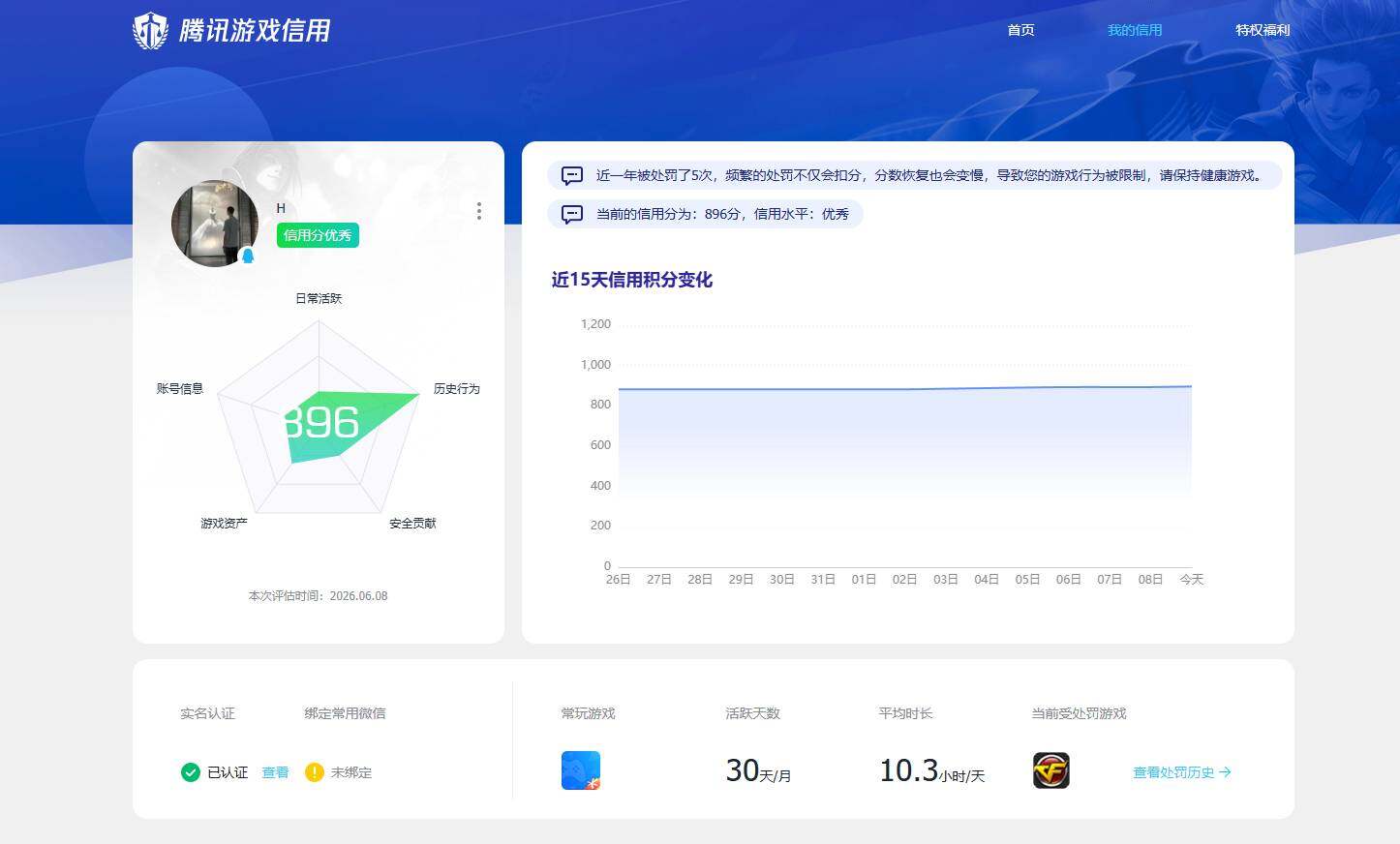Open the three-dot menu on profile card

coord(479,211)
